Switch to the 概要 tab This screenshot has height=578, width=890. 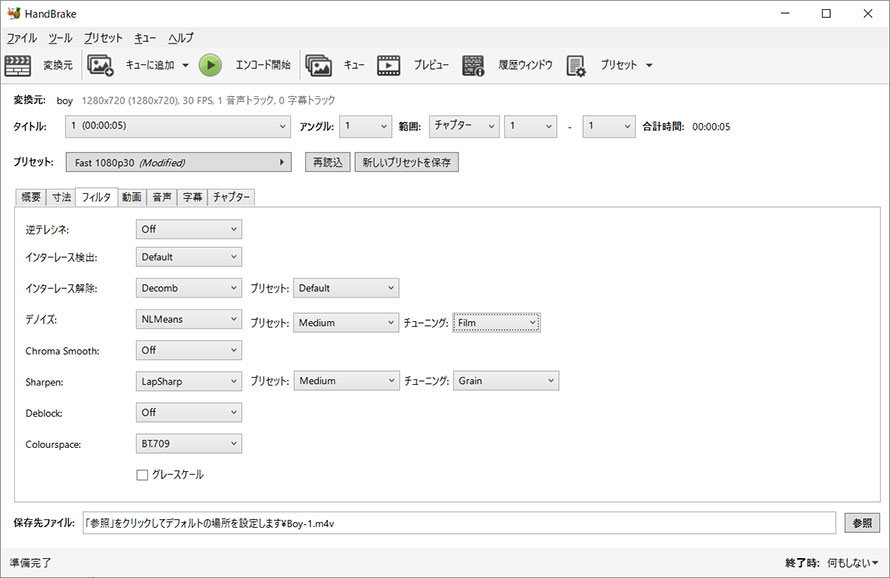[31, 197]
